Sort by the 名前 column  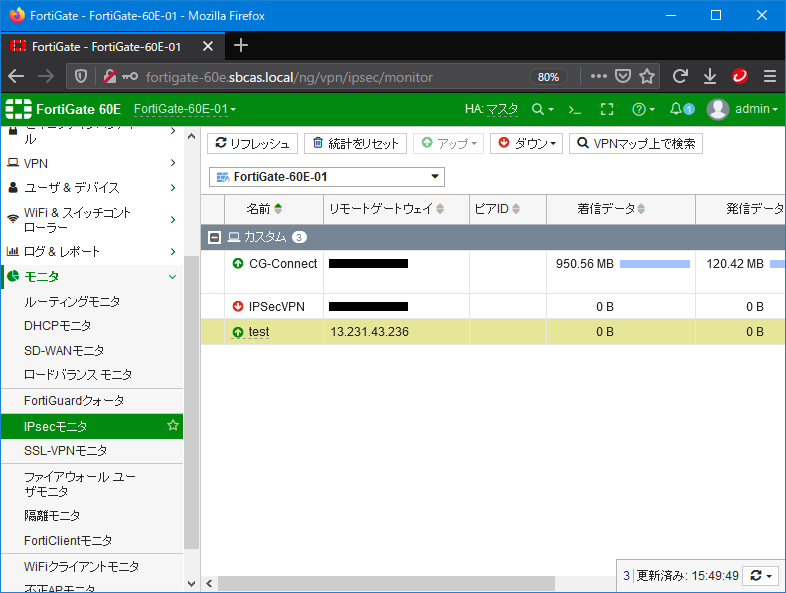(274, 209)
